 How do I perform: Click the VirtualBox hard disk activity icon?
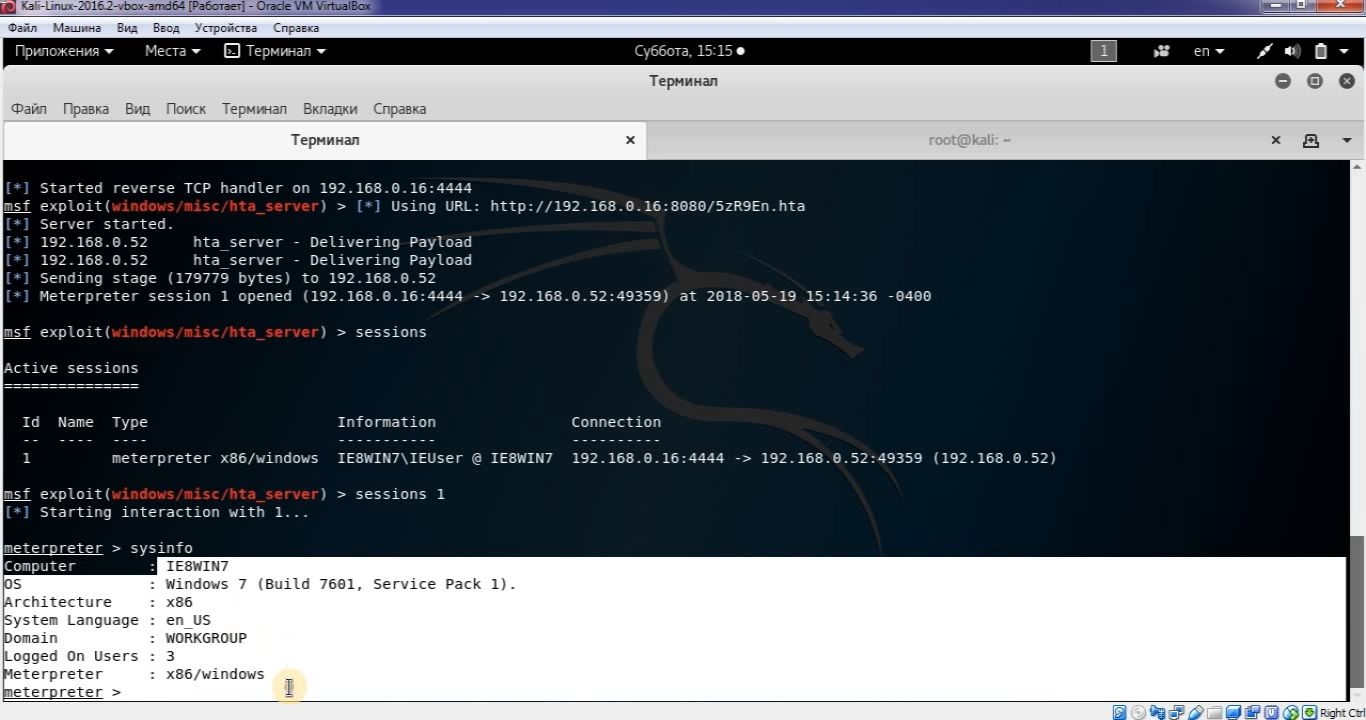coord(1120,713)
